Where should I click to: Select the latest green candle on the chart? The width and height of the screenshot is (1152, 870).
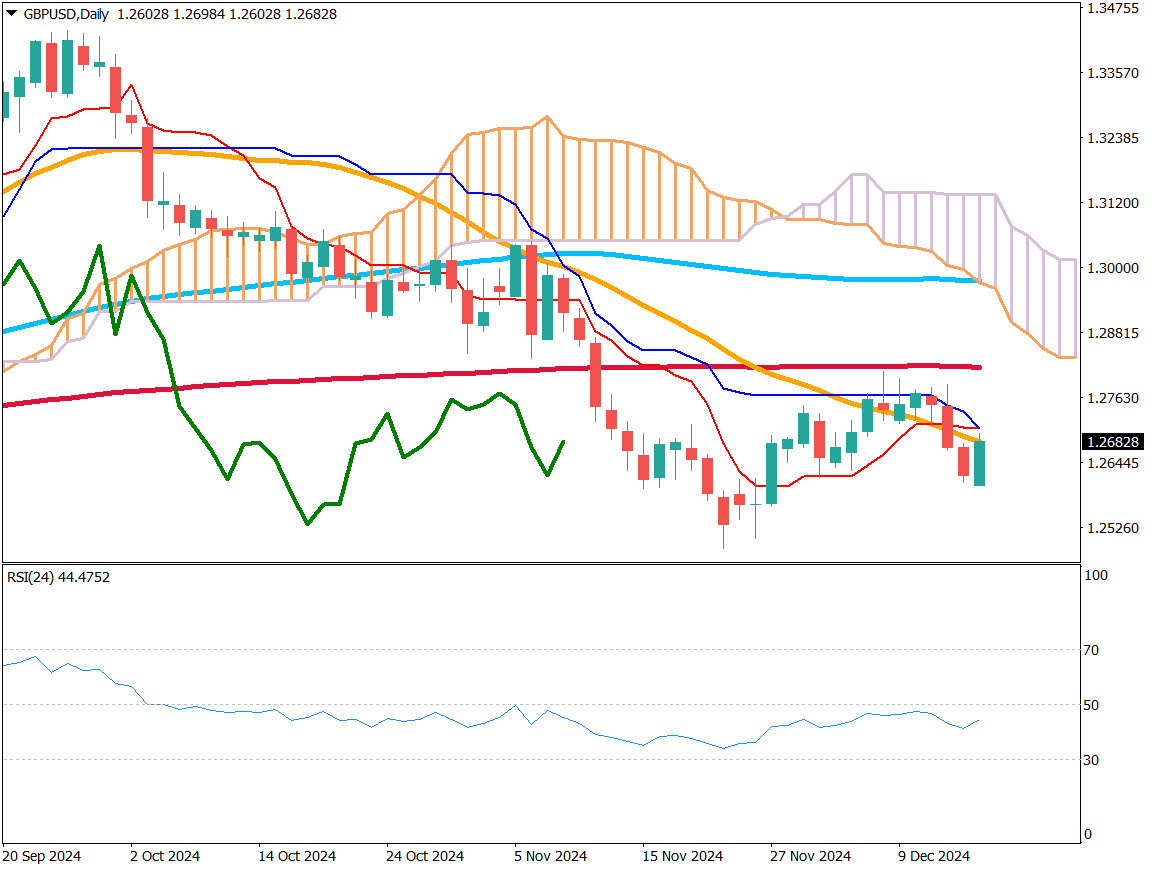[980, 464]
